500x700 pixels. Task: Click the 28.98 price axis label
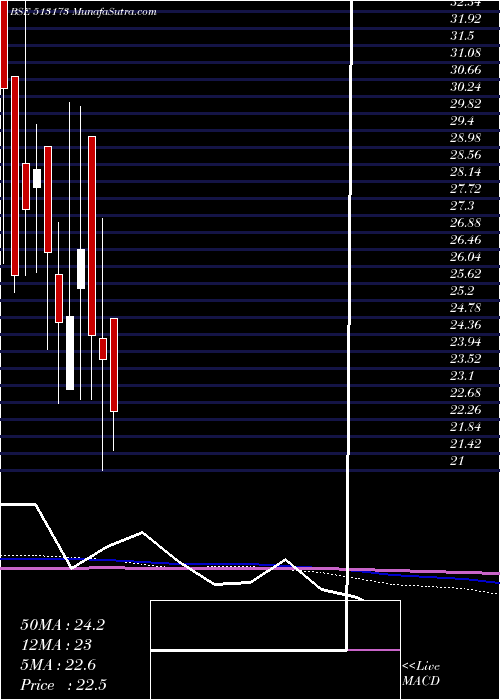tap(466, 138)
